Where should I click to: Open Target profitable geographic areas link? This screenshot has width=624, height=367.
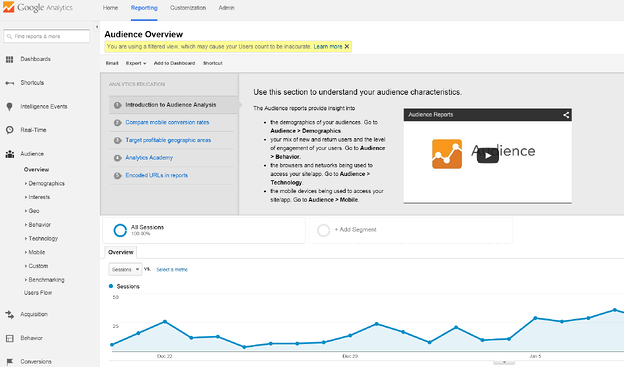[168, 140]
